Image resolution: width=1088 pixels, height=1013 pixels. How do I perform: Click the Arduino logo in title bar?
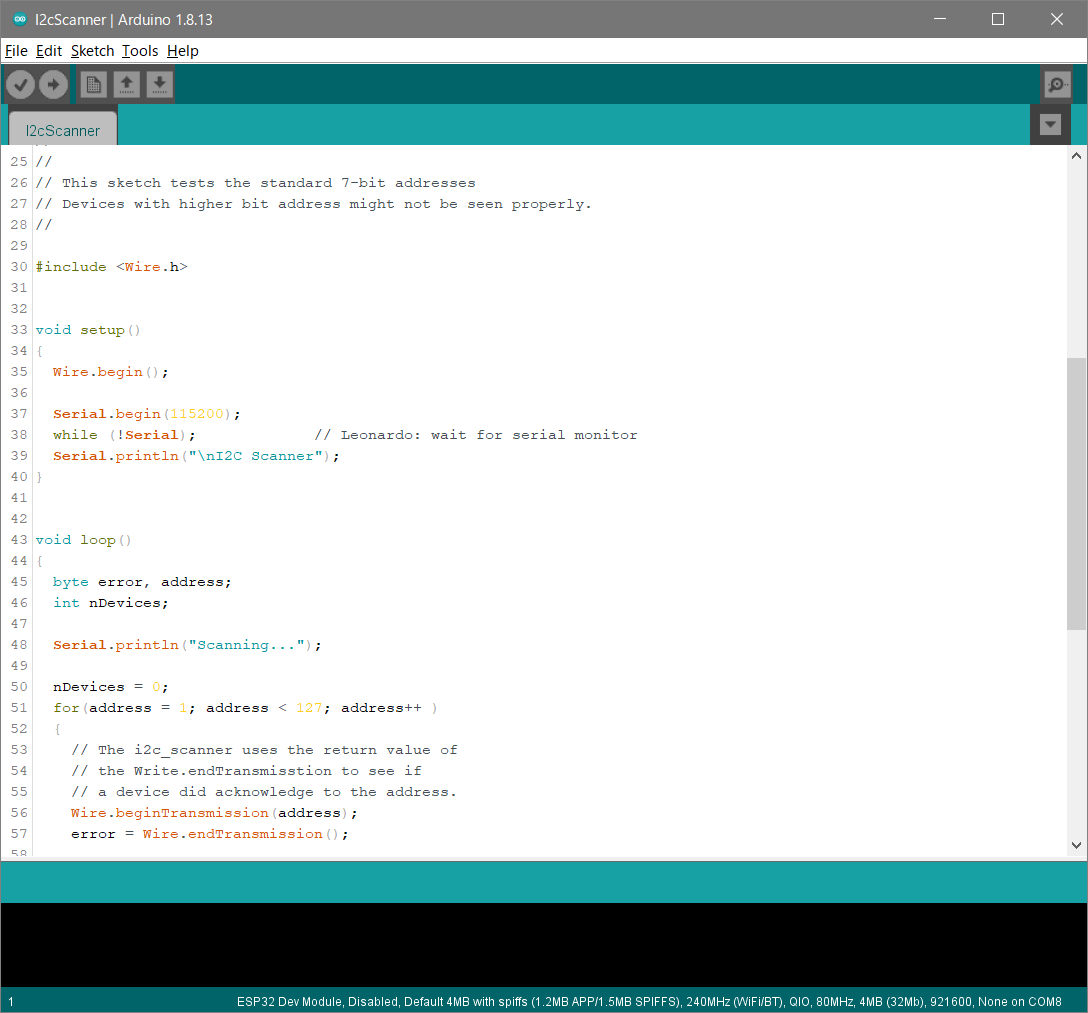19,19
